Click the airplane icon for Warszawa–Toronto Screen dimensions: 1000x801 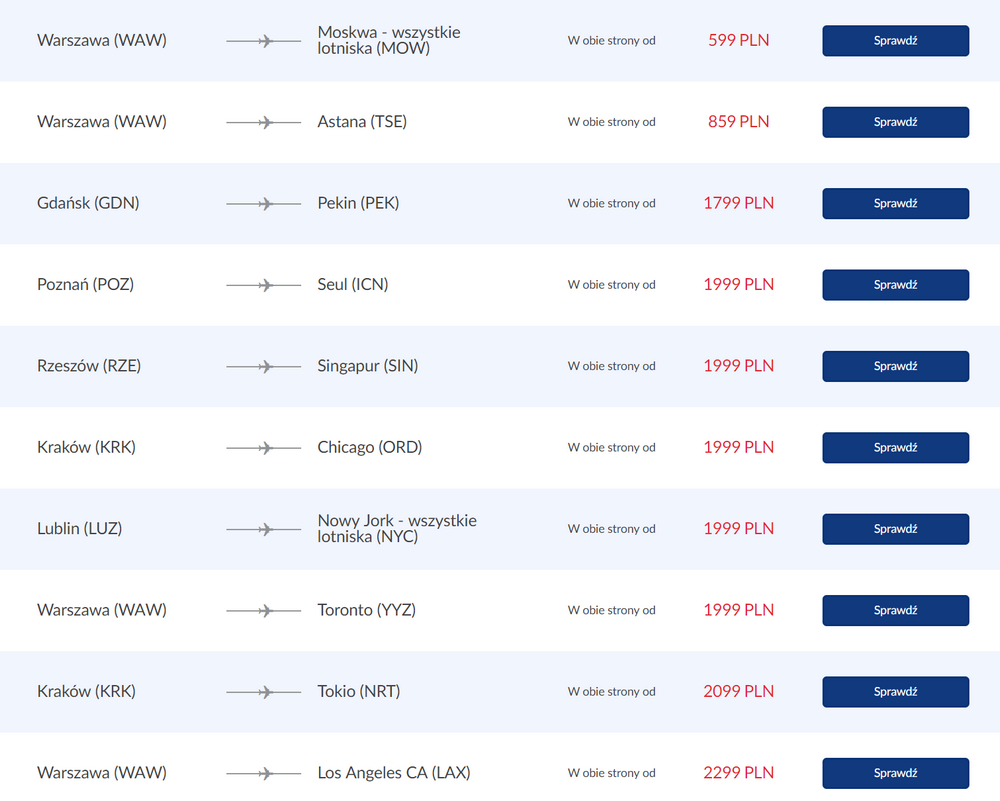coord(265,611)
